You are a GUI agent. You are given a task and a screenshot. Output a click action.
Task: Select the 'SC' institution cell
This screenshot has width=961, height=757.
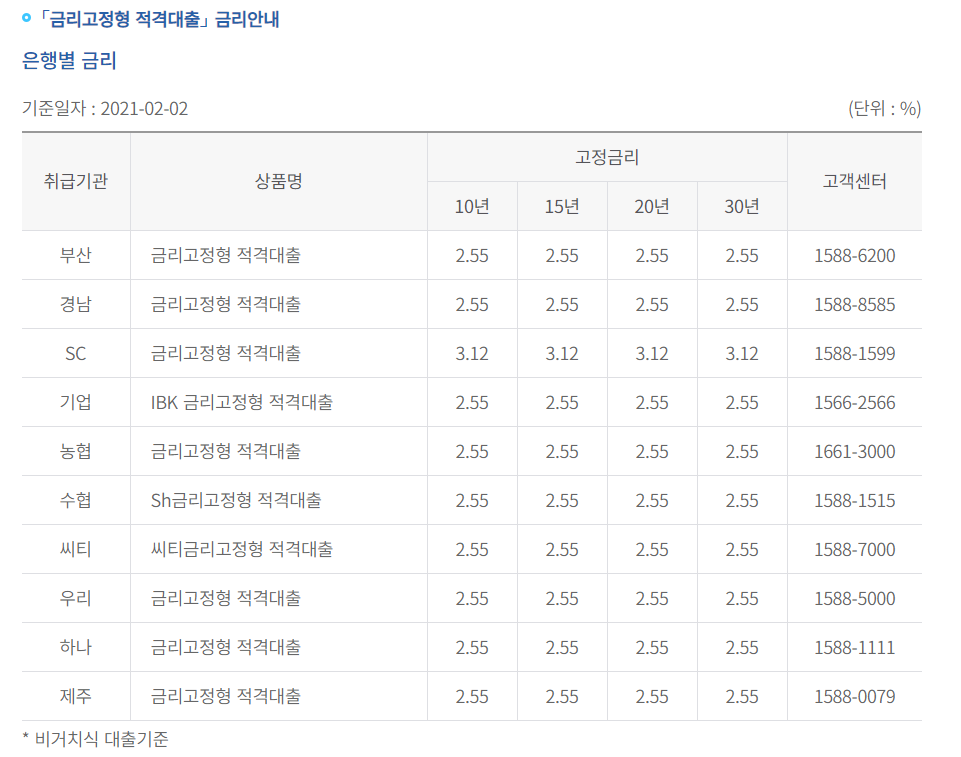click(x=75, y=353)
